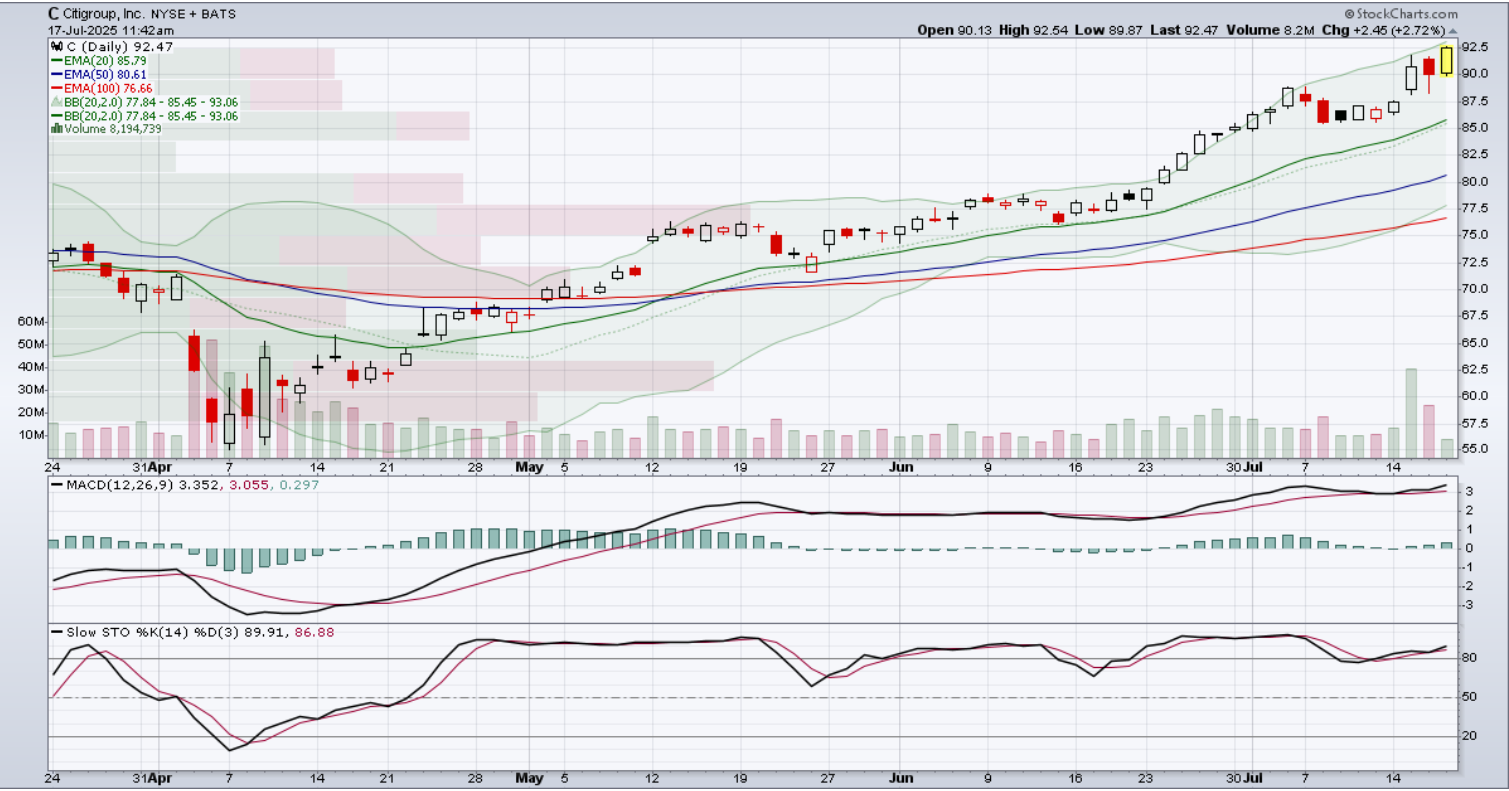Click the 90.0 price axis label
This screenshot has height=791, width=1509.
[1475, 73]
